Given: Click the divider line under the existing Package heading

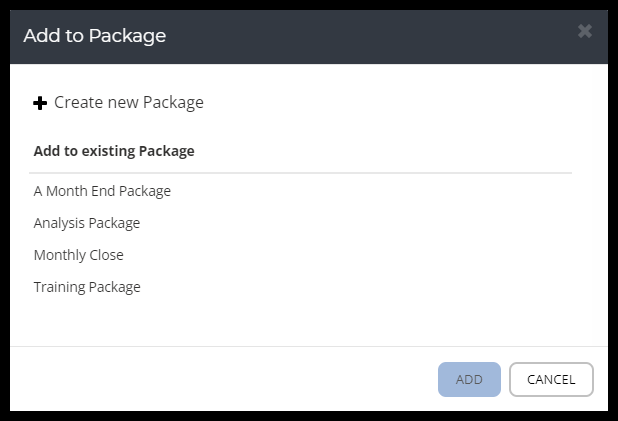Looking at the screenshot, I should (300, 173).
